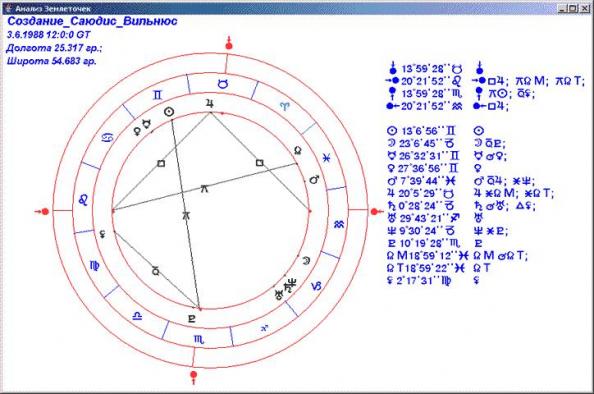Click the Mars glyph inside the wheel
The image size is (594, 394).
pos(314,179)
